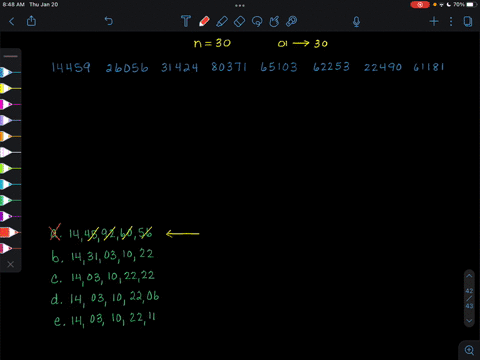Image resolution: width=480 pixels, height=360 pixels.
Task: Tap the yellow 'n = 30' note
Action: [x=212, y=43]
